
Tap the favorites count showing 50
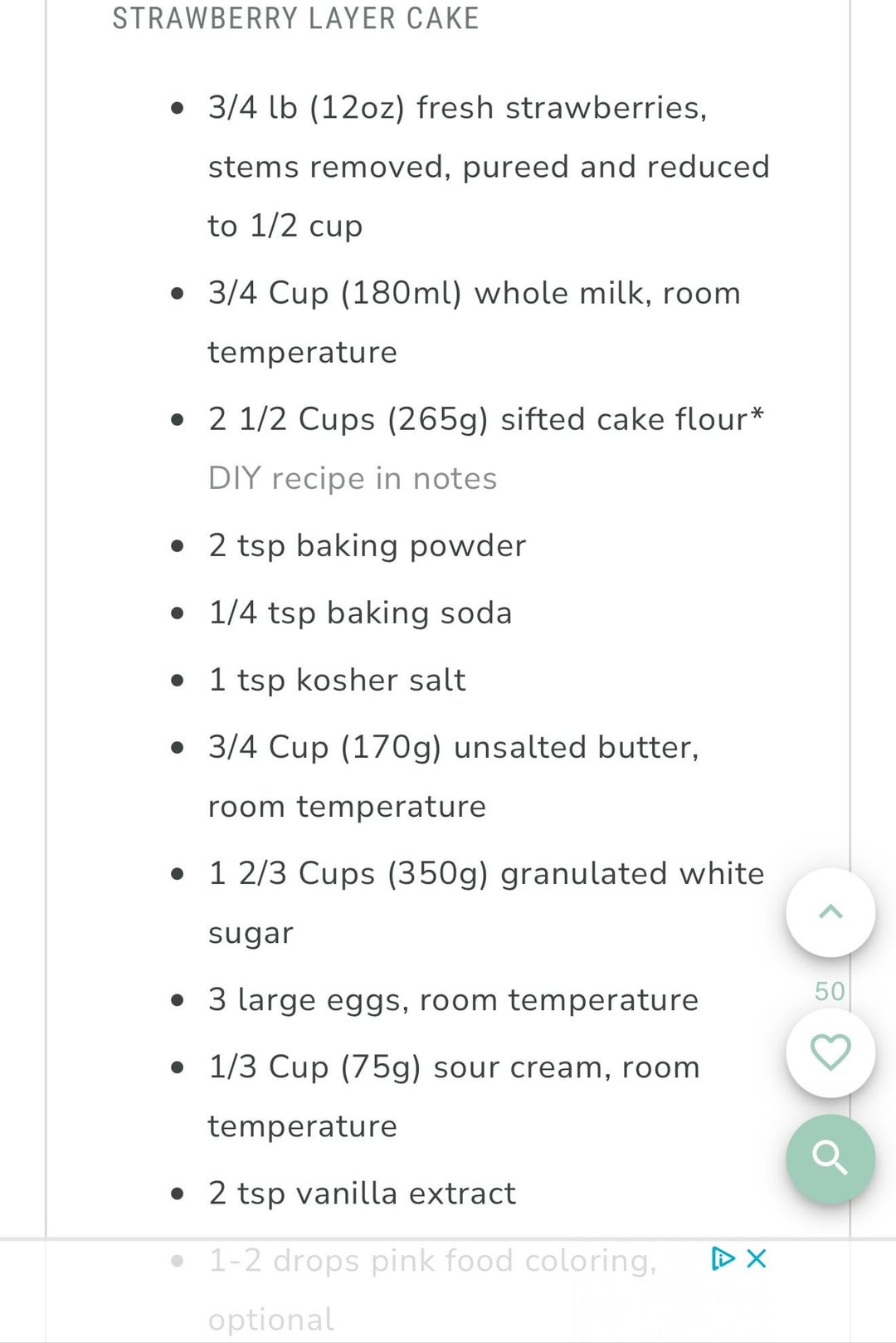click(x=830, y=991)
